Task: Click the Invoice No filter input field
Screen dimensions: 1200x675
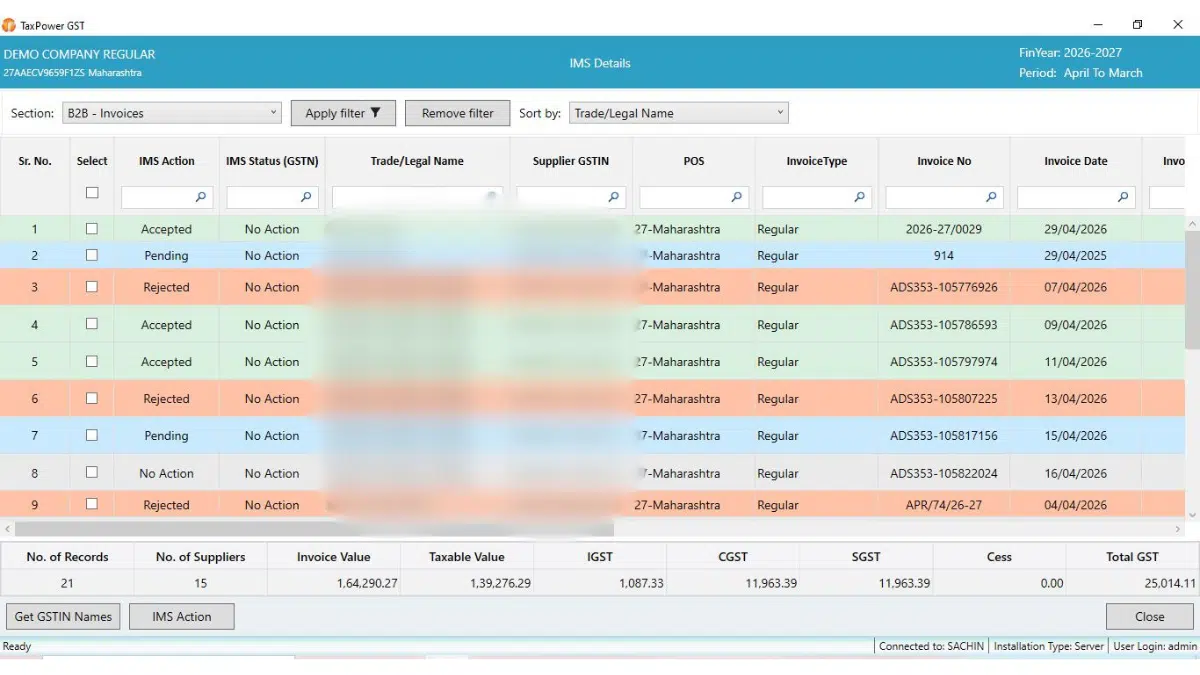Action: coord(944,198)
